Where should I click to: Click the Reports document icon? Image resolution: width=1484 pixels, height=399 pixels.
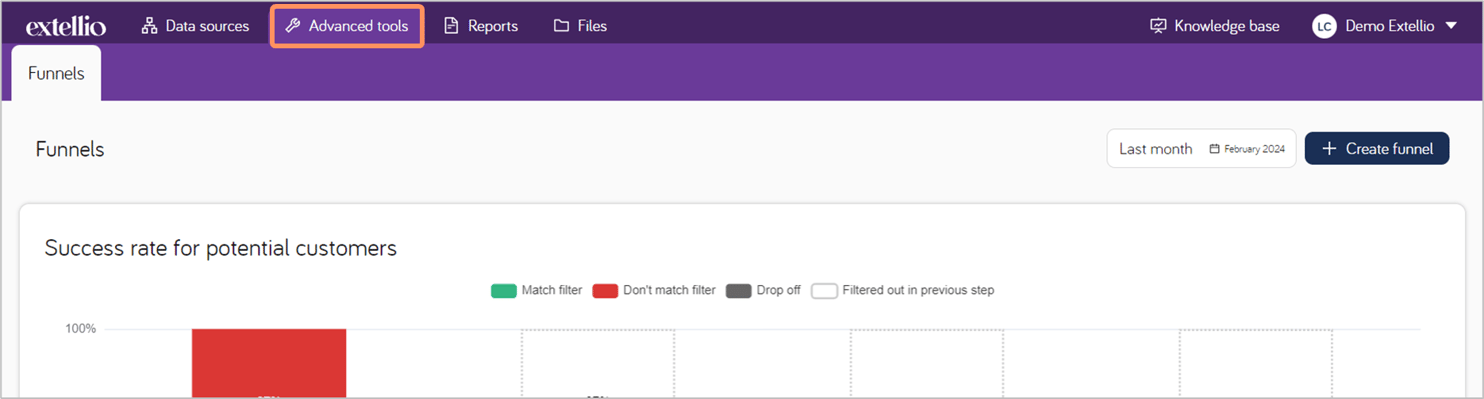451,26
